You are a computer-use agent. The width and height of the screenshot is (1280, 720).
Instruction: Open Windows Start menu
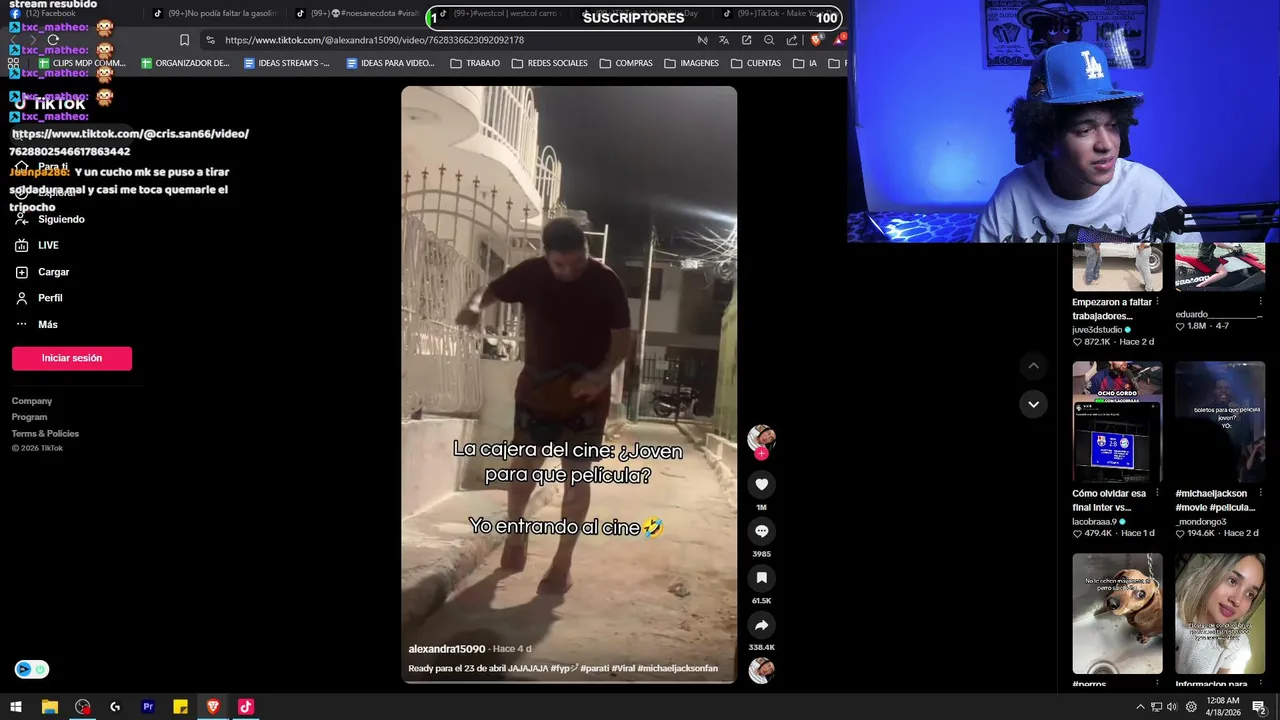(x=16, y=707)
